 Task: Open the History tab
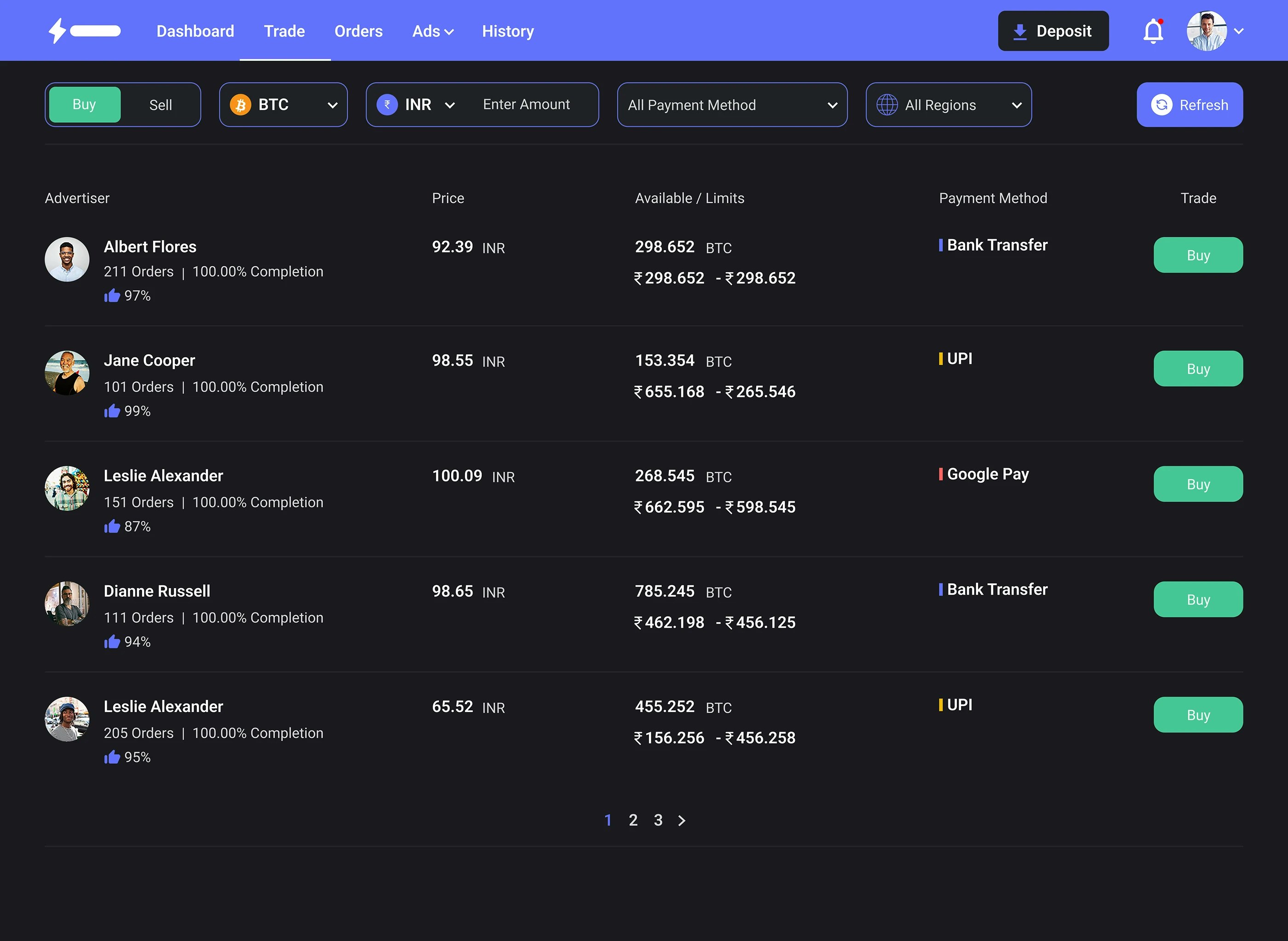[507, 31]
